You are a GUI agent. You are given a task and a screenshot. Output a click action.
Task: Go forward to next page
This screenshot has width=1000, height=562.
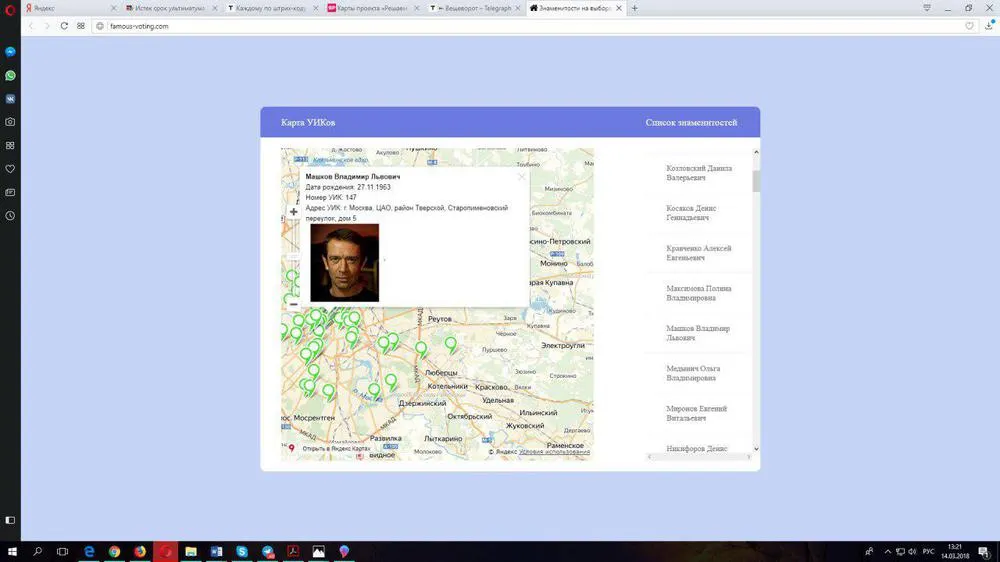coord(47,26)
